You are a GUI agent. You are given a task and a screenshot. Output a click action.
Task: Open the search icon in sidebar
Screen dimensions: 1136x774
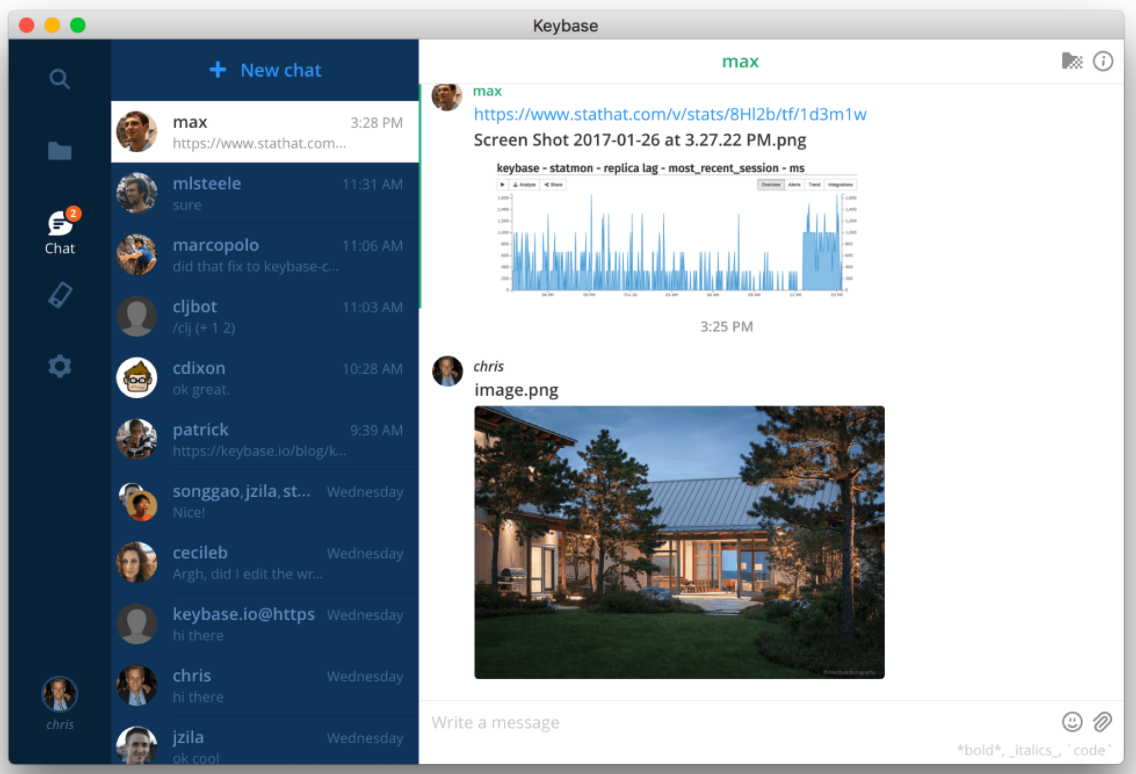click(59, 78)
